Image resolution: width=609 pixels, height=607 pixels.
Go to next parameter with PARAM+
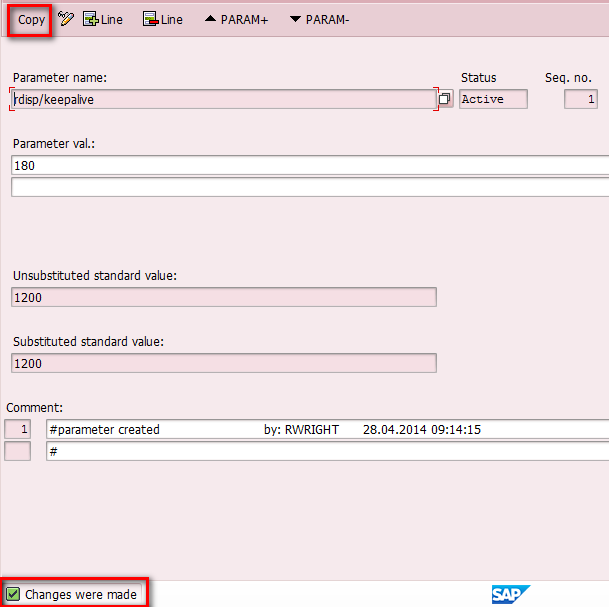click(236, 19)
